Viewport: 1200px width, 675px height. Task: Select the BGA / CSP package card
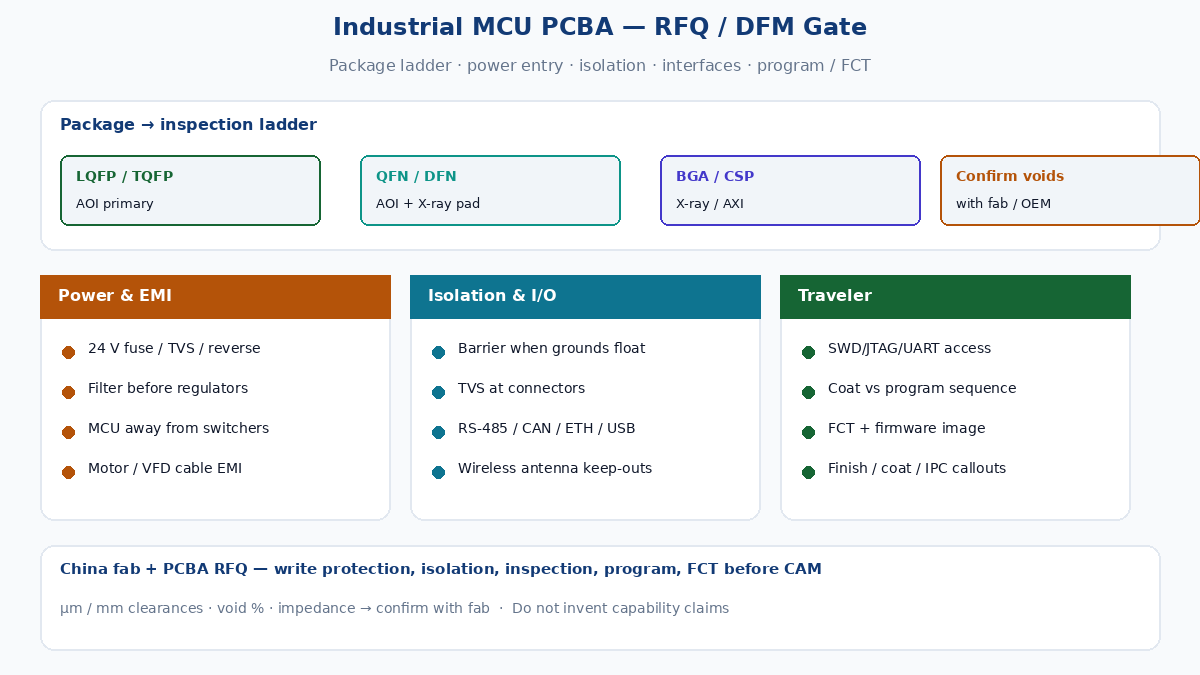[x=790, y=190]
